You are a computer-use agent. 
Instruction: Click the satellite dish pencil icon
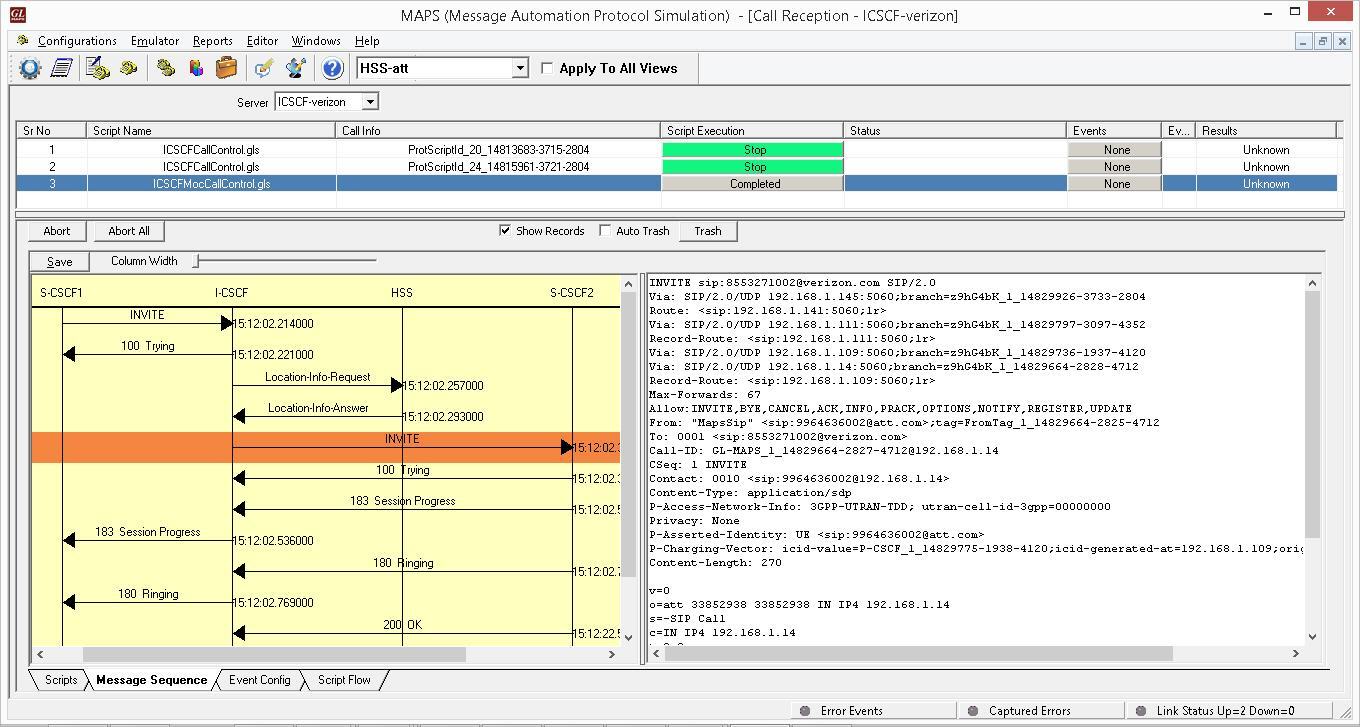pos(296,68)
